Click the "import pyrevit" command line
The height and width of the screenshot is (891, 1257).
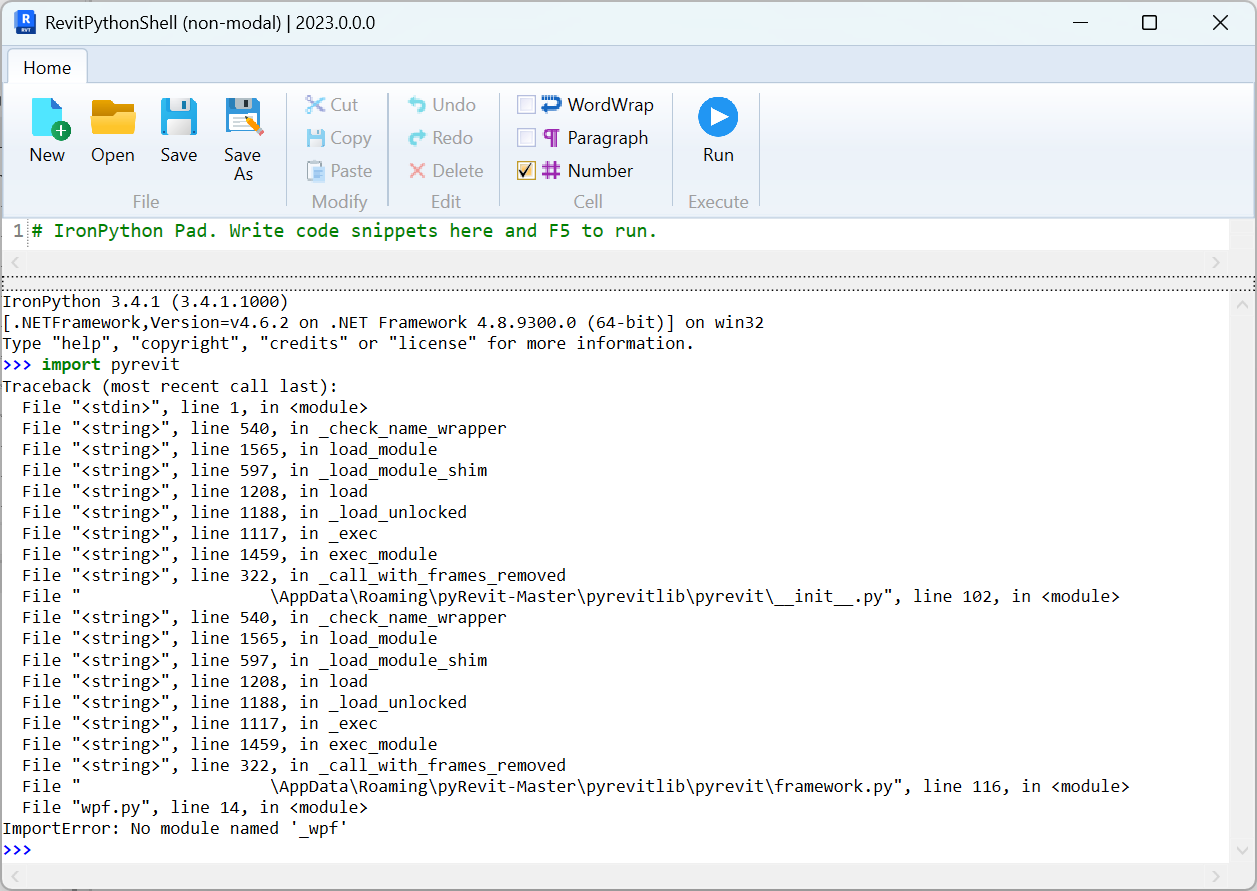pyautogui.click(x=110, y=365)
